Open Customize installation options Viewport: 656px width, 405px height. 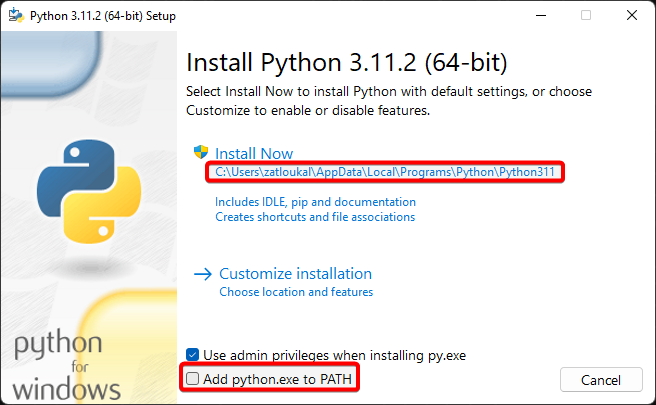(x=295, y=274)
